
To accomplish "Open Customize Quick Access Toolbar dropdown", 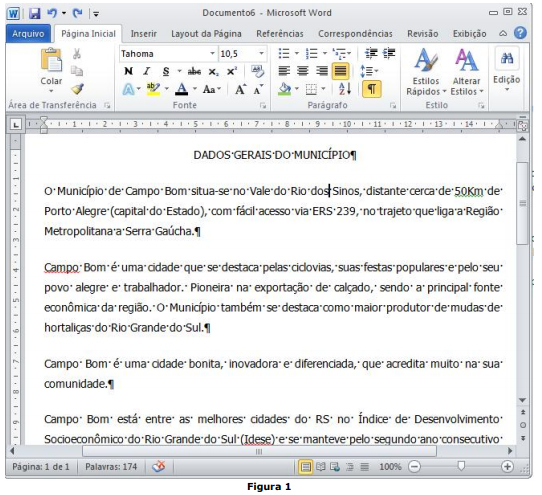I will (x=96, y=14).
